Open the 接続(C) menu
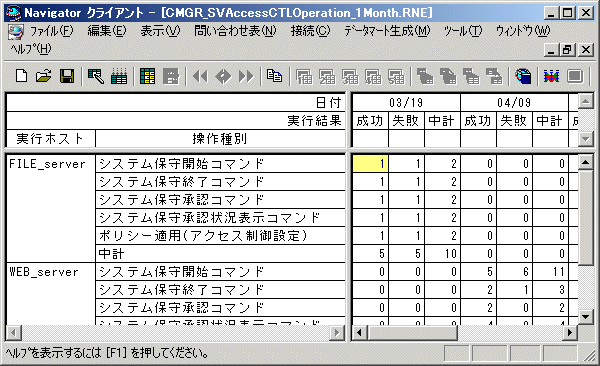Image resolution: width=600 pixels, height=366 pixels. [x=310, y=31]
